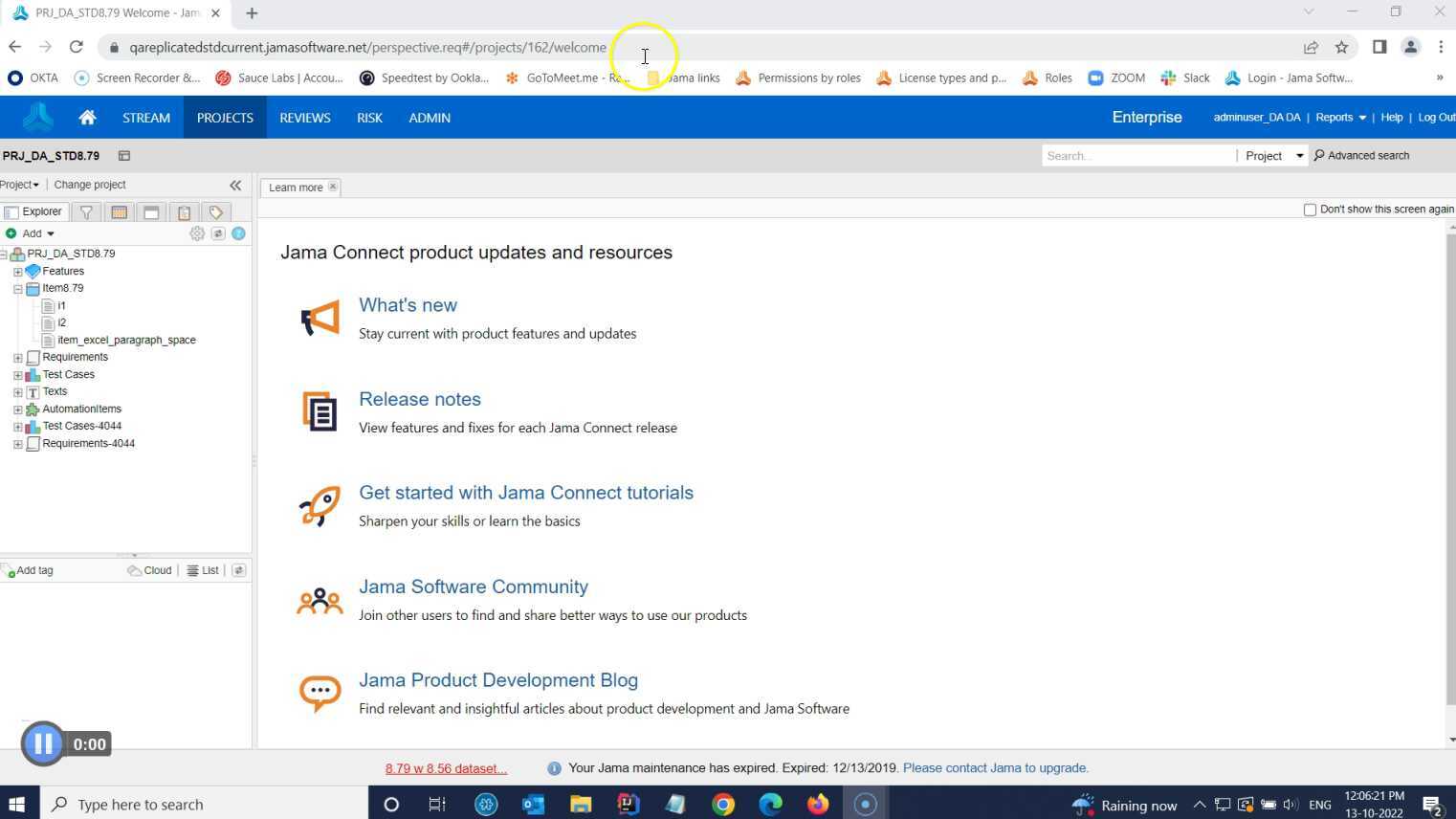
Task: Click the Release notes document icon
Action: tap(320, 411)
